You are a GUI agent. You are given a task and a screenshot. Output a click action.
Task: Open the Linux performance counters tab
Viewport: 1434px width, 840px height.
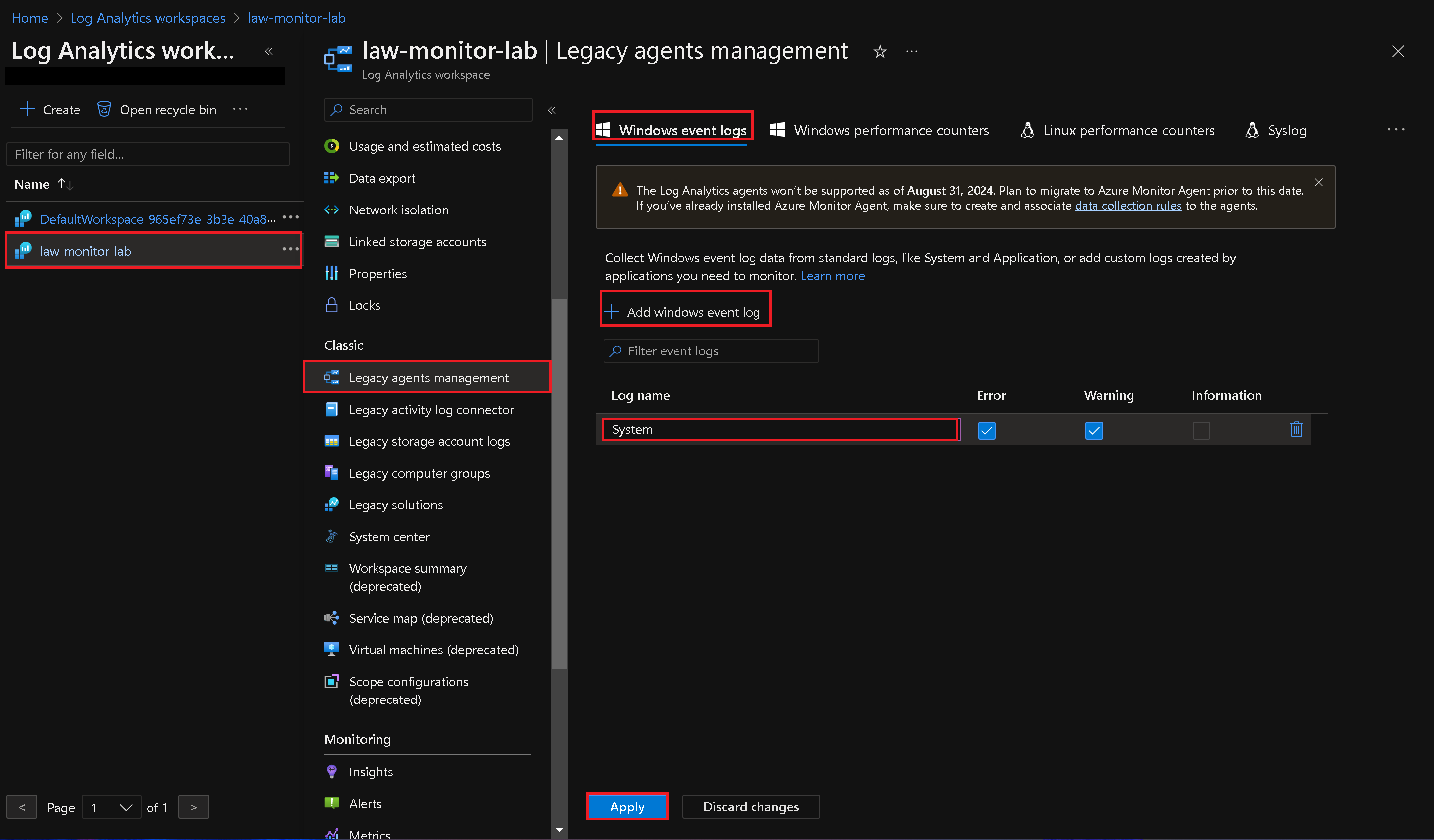tap(1128, 130)
